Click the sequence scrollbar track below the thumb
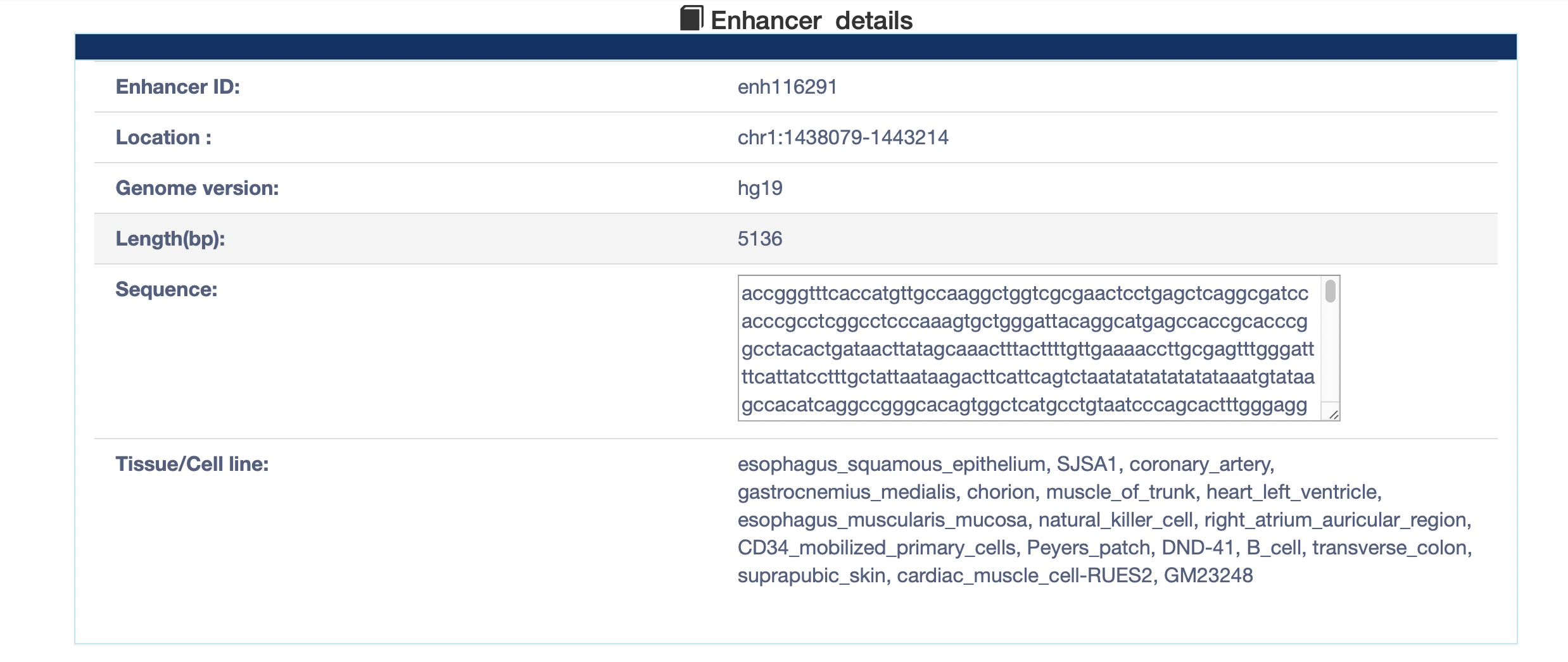This screenshot has height=662, width=1568. pyautogui.click(x=1330, y=354)
